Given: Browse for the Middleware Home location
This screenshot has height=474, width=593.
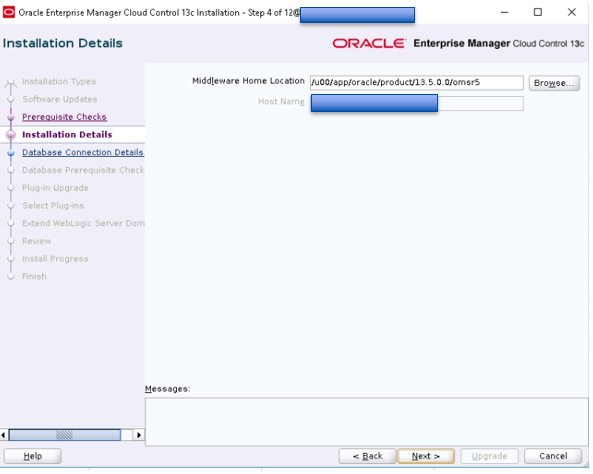Looking at the screenshot, I should (554, 83).
